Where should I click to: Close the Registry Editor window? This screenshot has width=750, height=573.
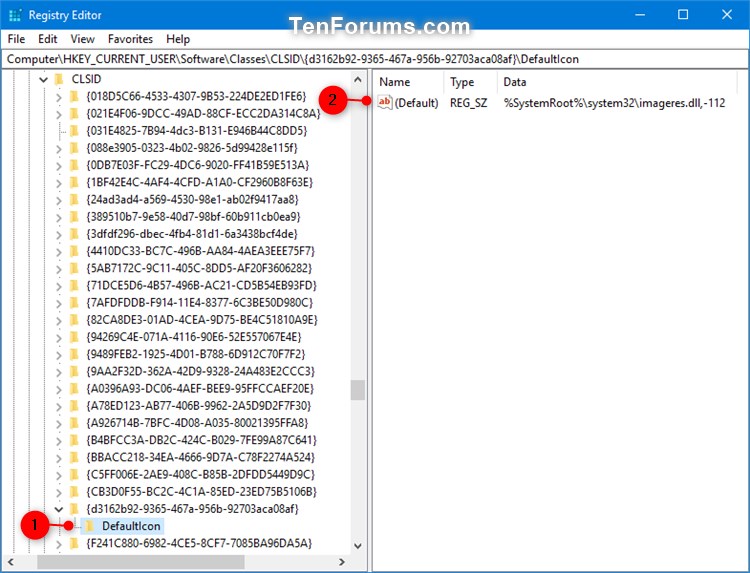[727, 15]
